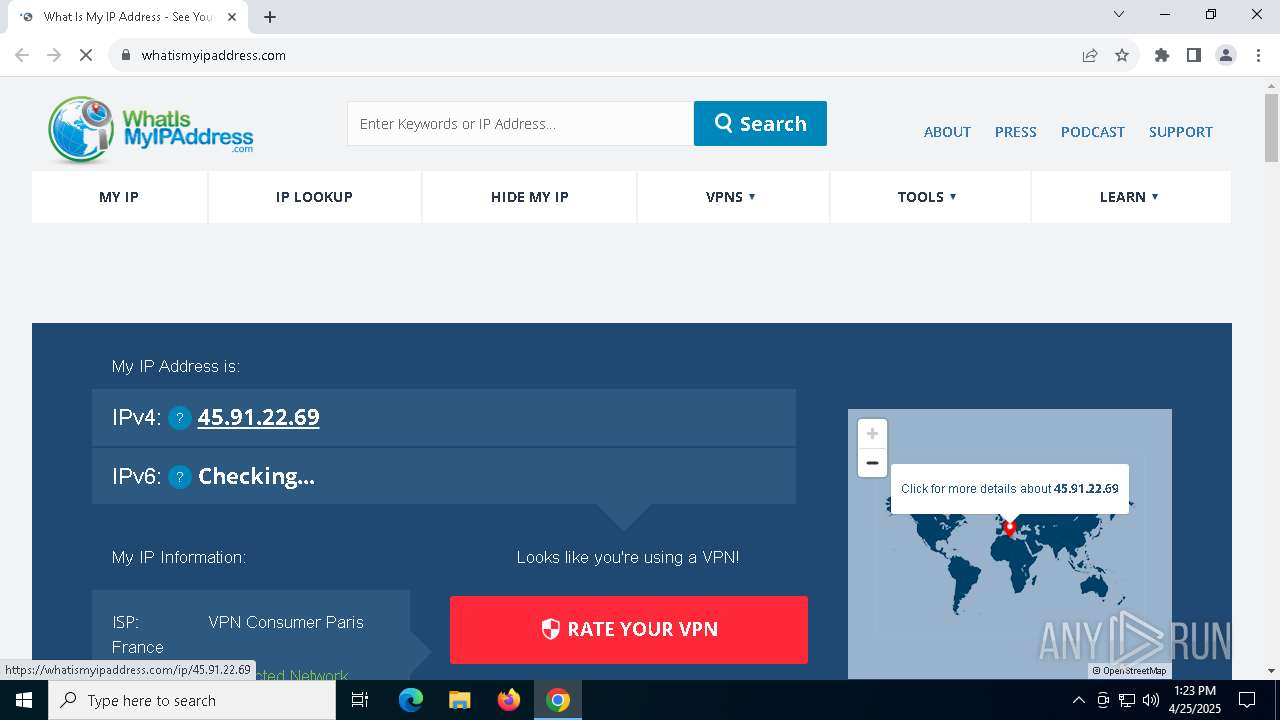Close the What Is My IP Address tab
Image resolution: width=1280 pixels, height=720 pixels.
tap(232, 17)
